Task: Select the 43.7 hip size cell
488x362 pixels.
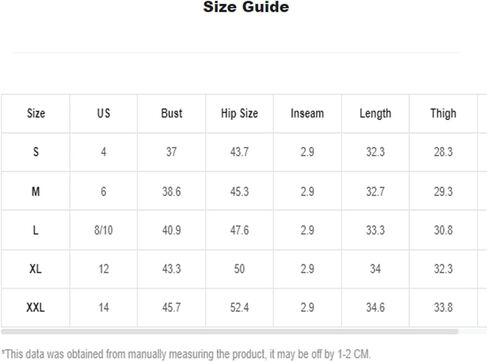Action: tap(239, 152)
